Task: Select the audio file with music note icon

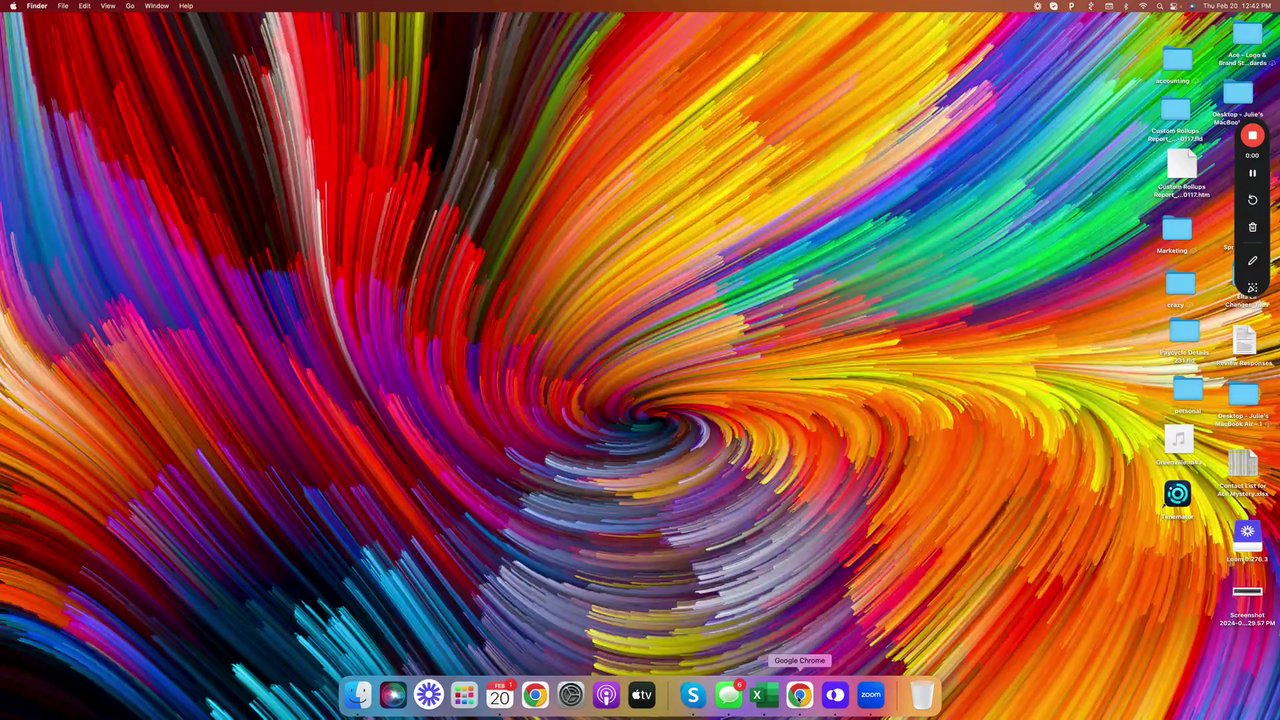Action: click(x=1179, y=439)
